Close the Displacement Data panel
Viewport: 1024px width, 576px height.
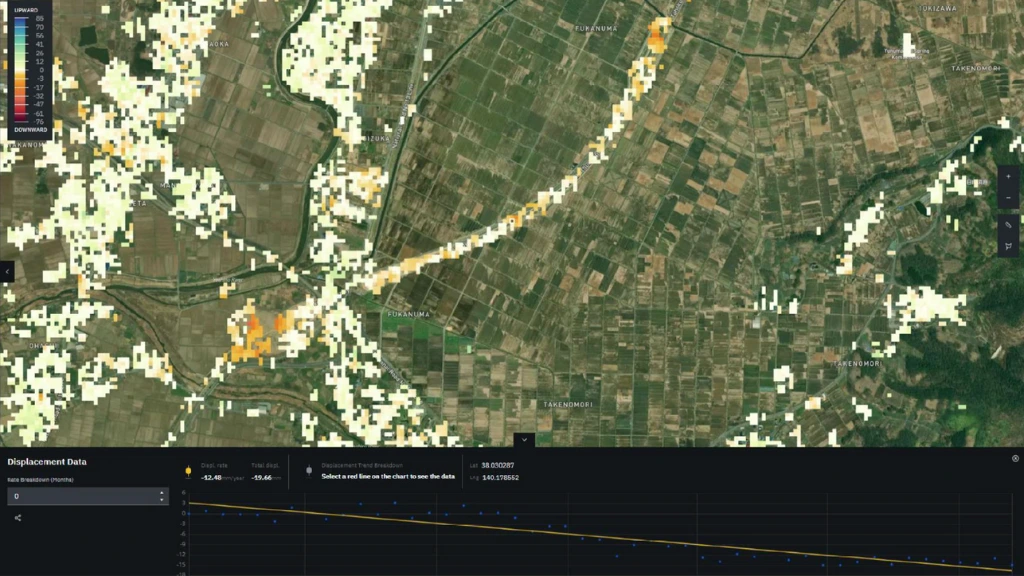(1015, 458)
